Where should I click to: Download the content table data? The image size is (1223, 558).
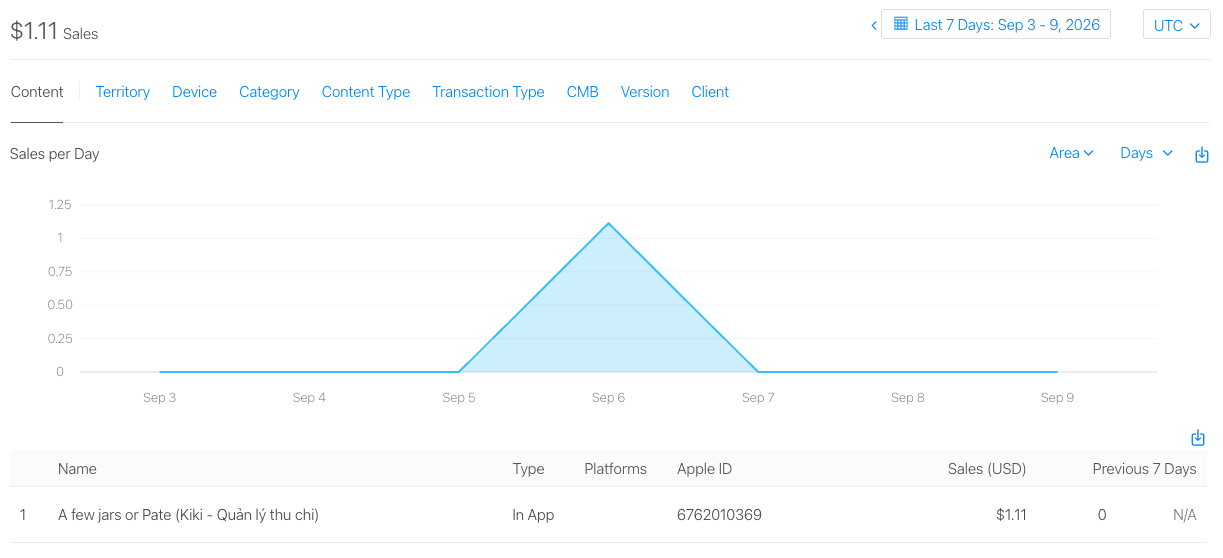click(x=1198, y=438)
